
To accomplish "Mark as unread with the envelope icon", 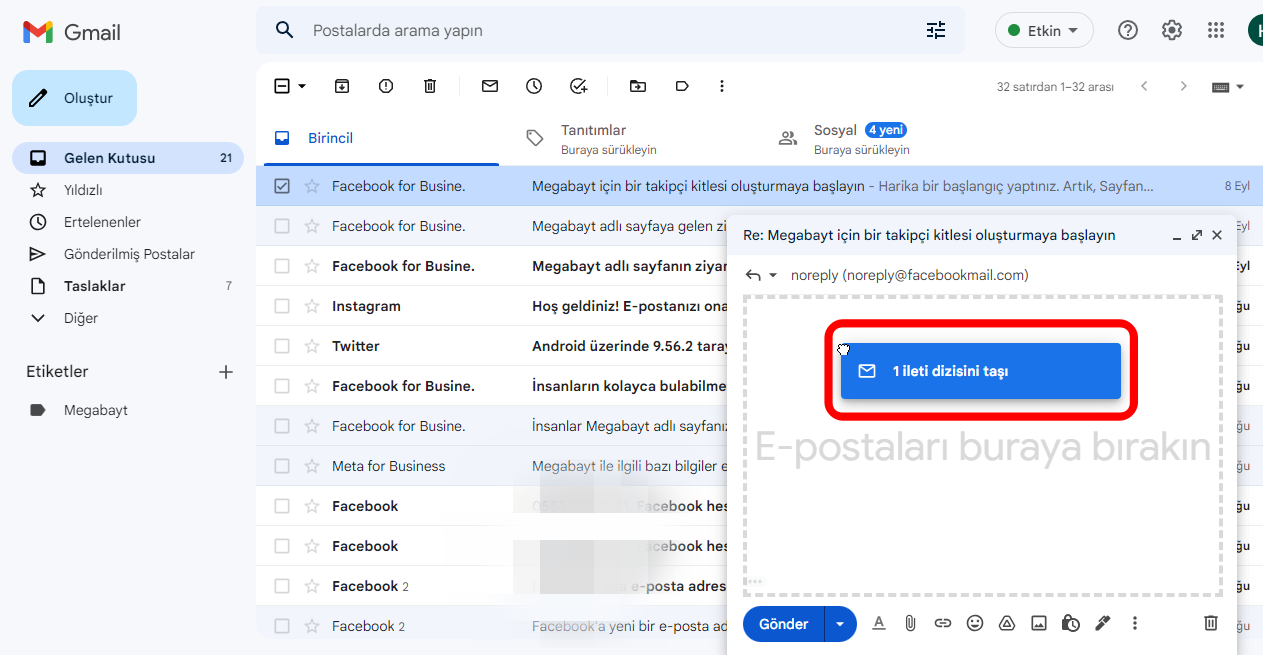I will click(x=490, y=87).
